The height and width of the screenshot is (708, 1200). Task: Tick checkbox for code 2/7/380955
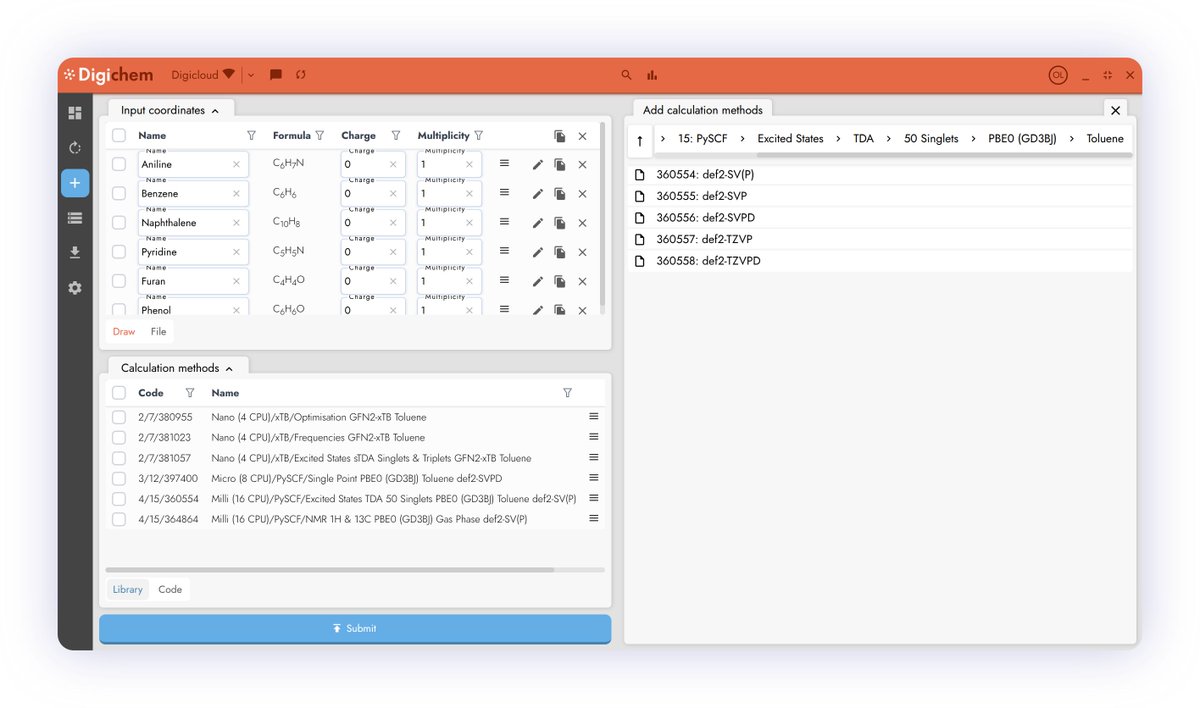(119, 417)
